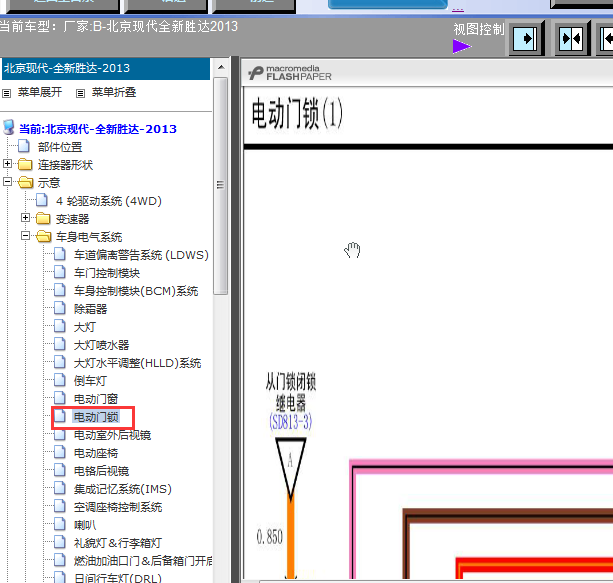Viewport: 613px width, 583px height.
Task: Select the 电动门锁 item
Action: point(96,417)
